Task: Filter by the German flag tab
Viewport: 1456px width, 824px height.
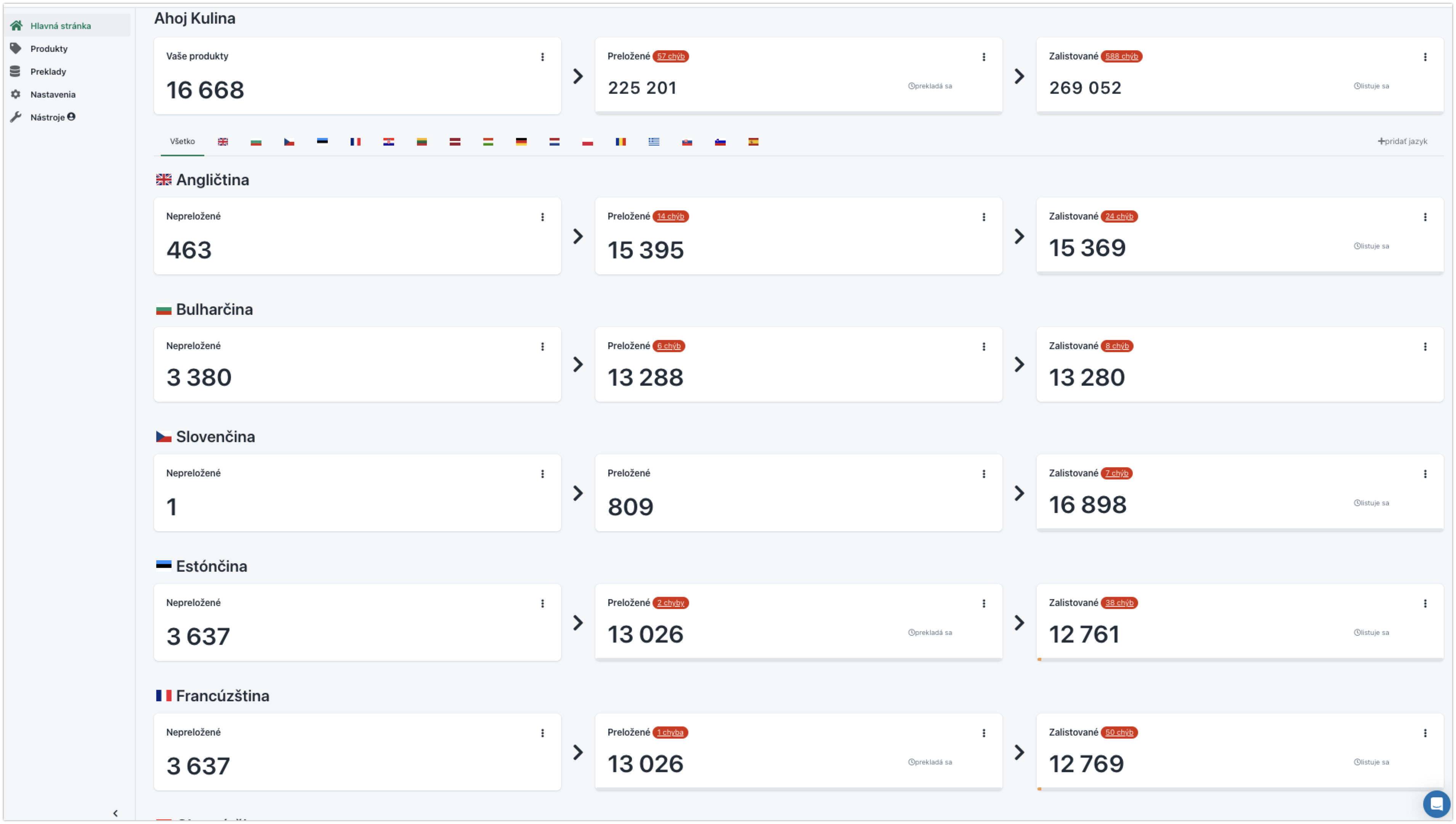Action: (521, 141)
